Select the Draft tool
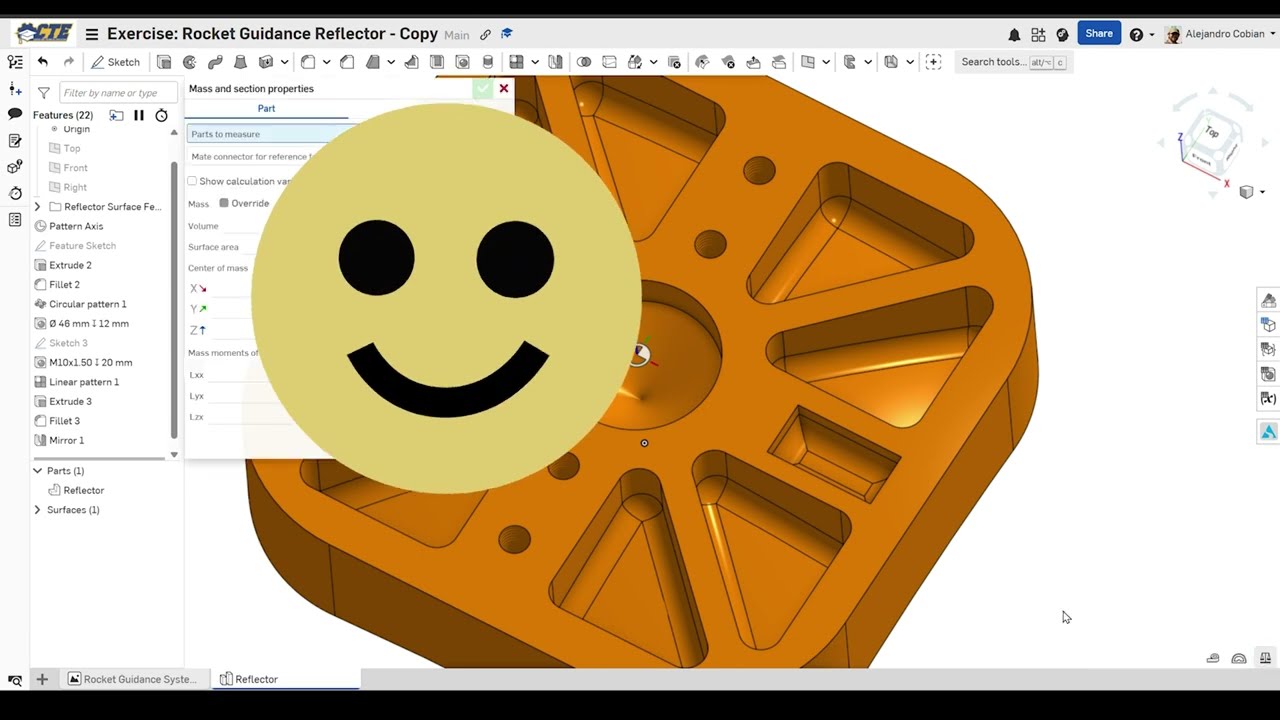 [x=373, y=62]
